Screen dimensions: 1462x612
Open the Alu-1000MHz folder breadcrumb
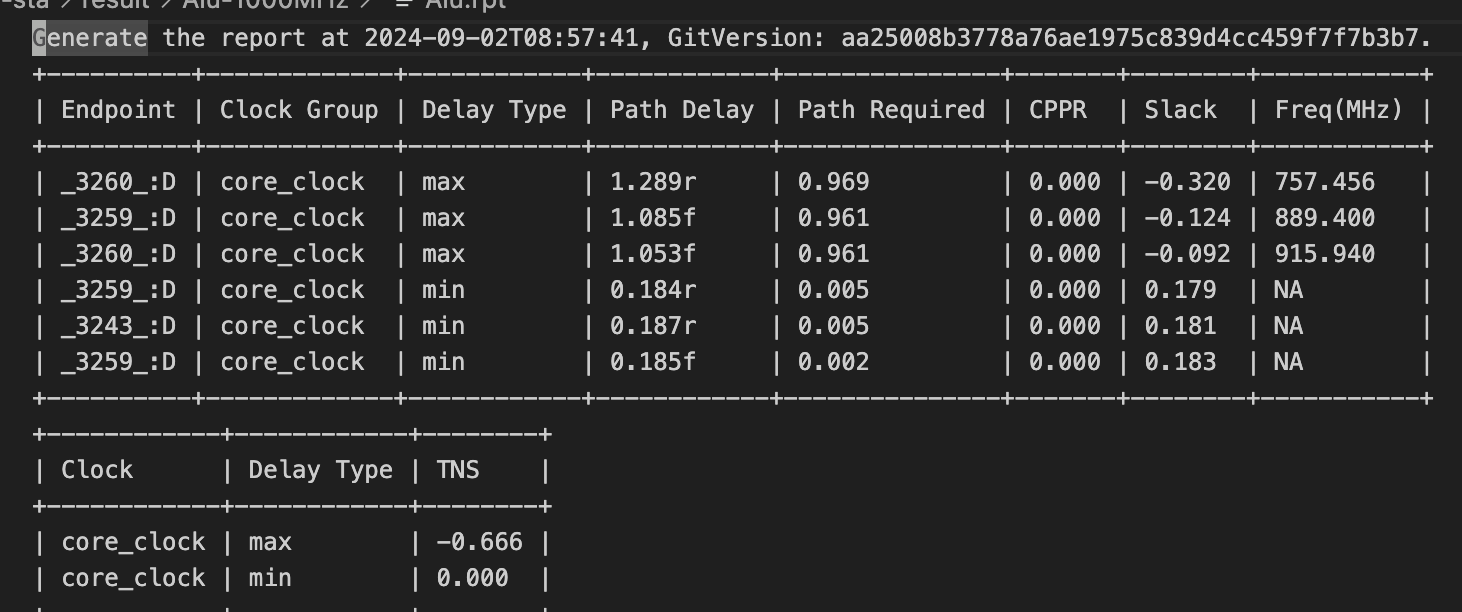(x=264, y=3)
